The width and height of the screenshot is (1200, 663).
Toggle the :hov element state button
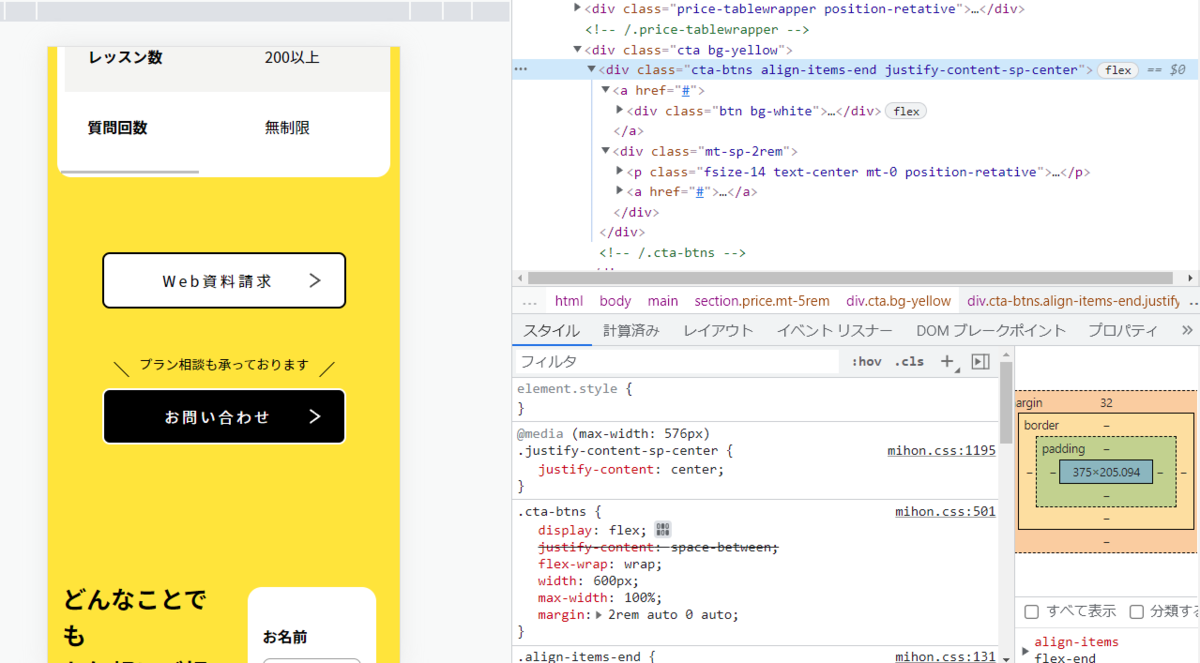[x=866, y=361]
